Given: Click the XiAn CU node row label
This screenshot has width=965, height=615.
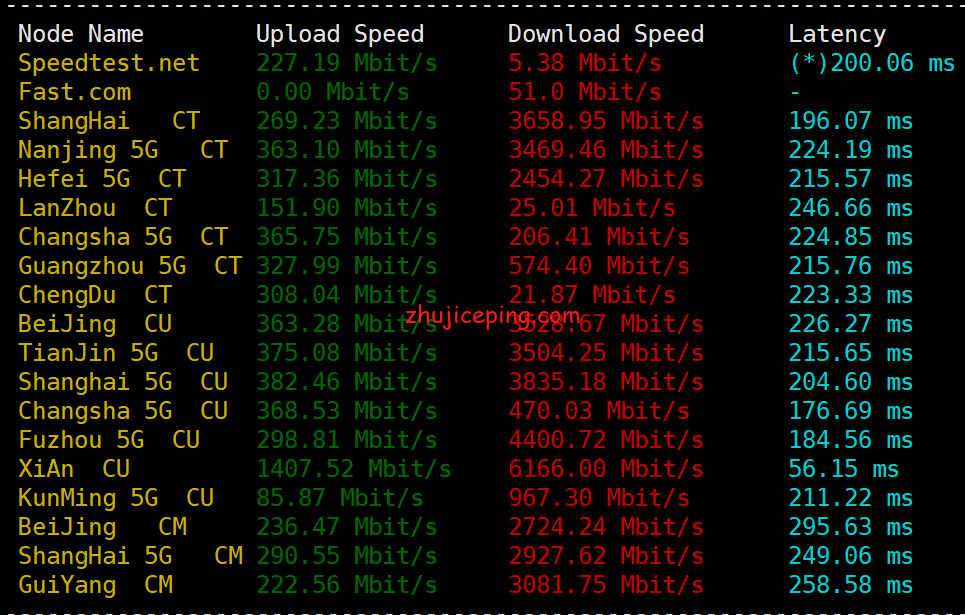Looking at the screenshot, I should click(74, 469).
